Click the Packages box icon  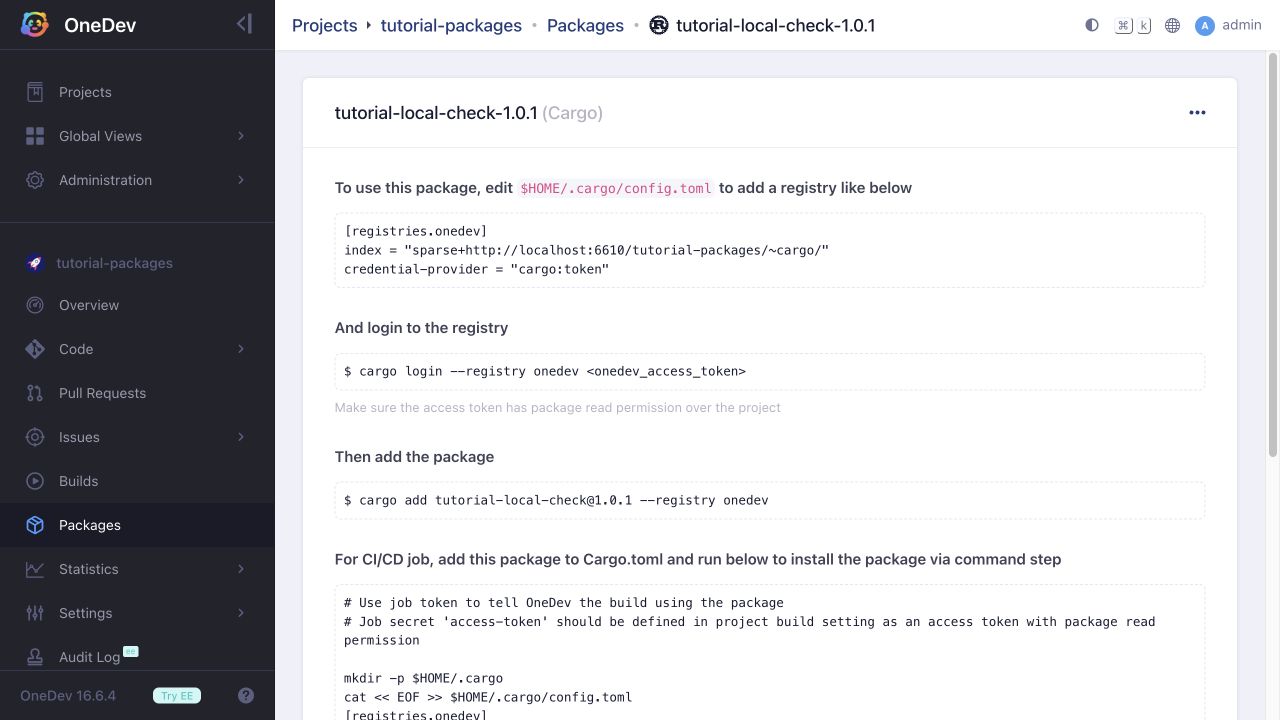35,525
